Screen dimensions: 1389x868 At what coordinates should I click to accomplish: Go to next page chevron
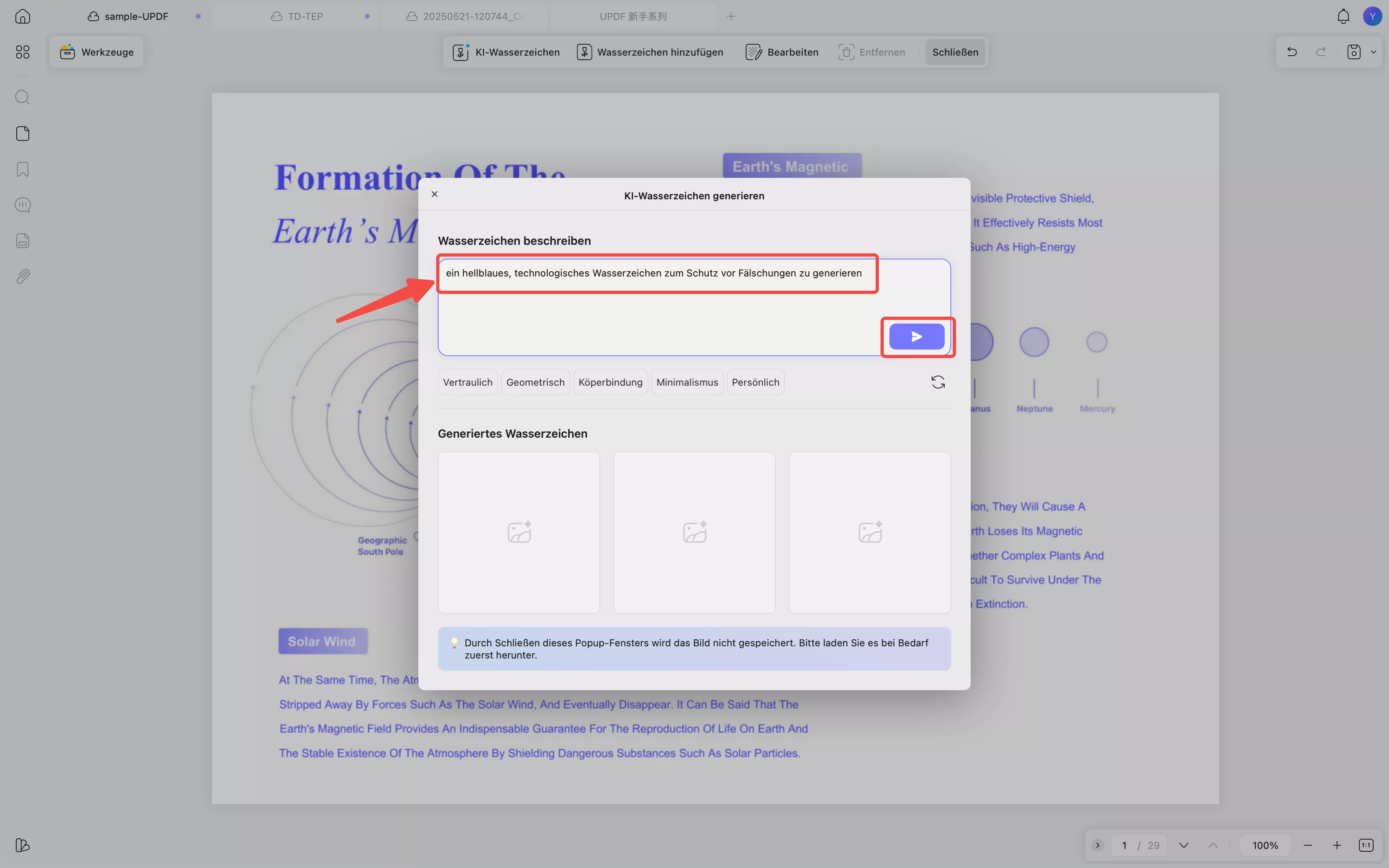(1183, 845)
